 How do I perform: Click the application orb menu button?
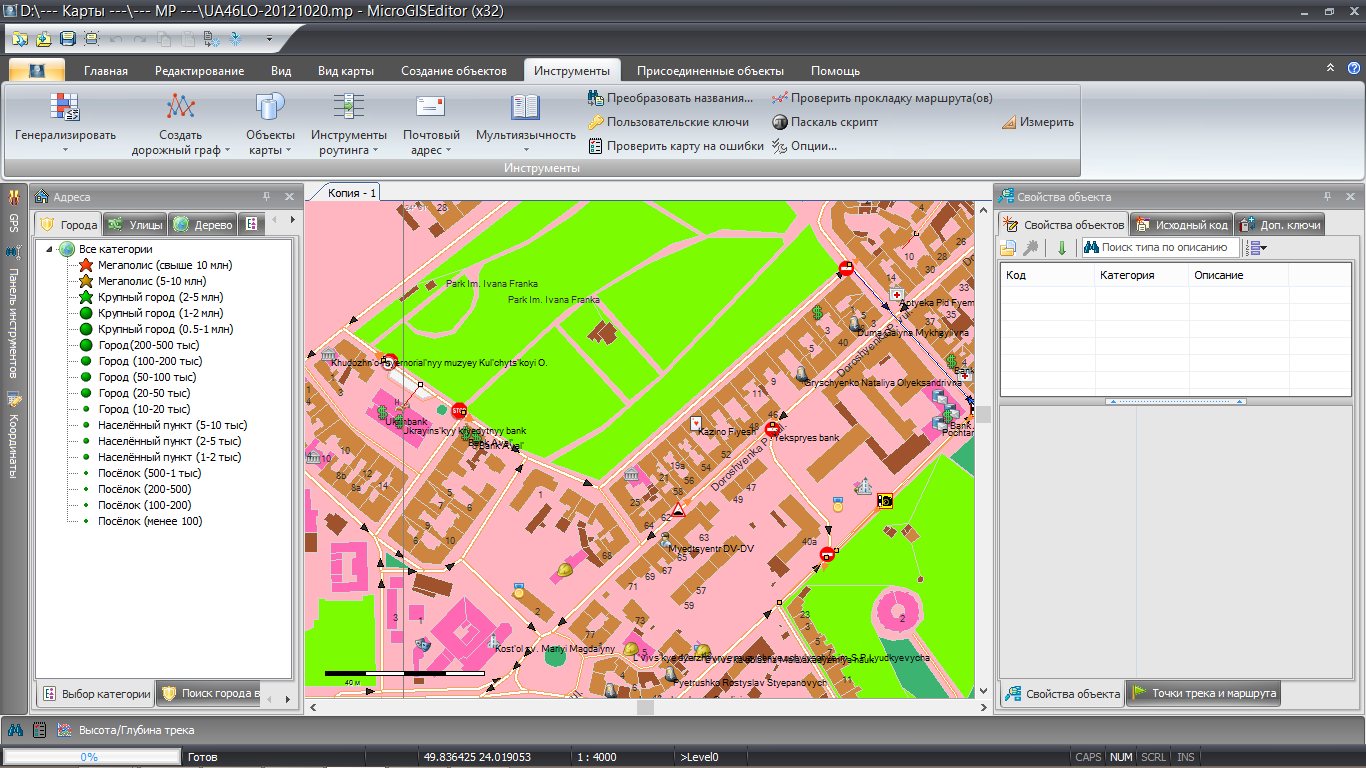tap(37, 71)
